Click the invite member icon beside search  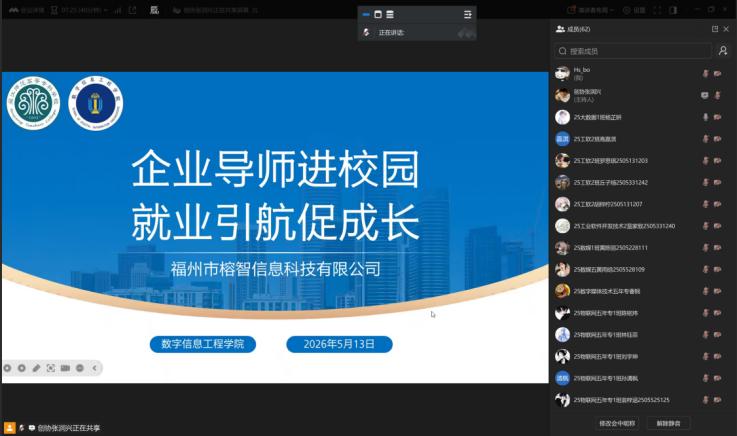pos(723,50)
